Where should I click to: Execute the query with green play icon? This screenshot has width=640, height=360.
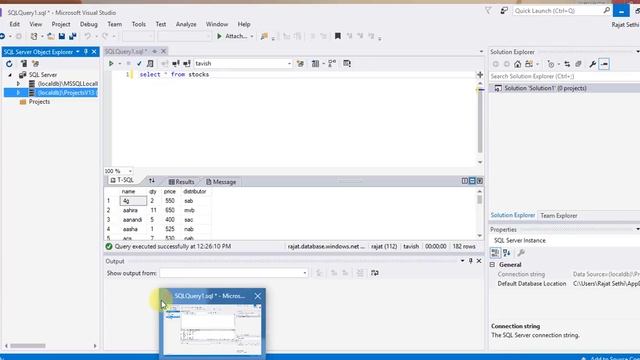click(x=111, y=64)
